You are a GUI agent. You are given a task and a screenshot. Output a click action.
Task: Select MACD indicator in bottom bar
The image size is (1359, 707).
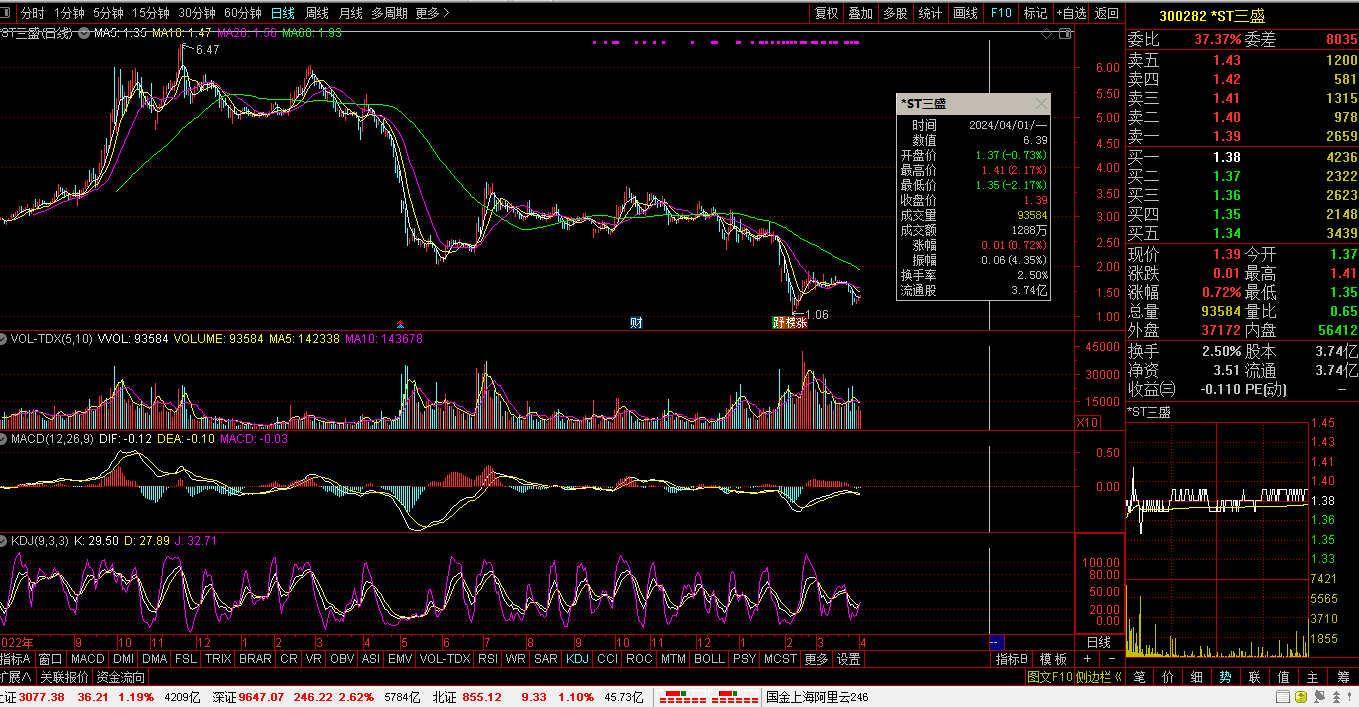pos(88,660)
